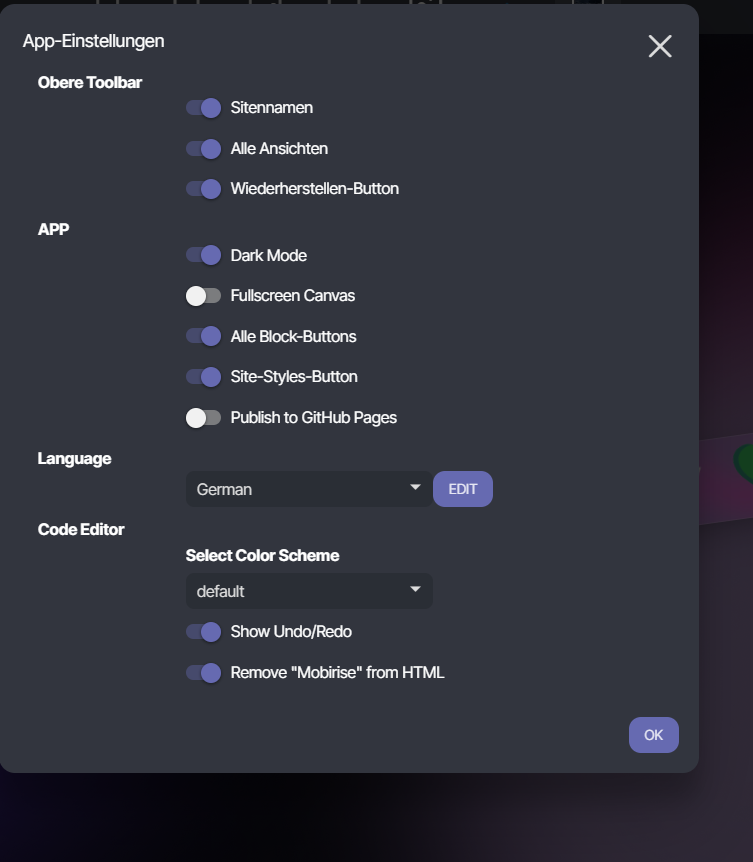Viewport: 753px width, 862px height.
Task: Open the German language dropdown
Action: click(x=309, y=489)
